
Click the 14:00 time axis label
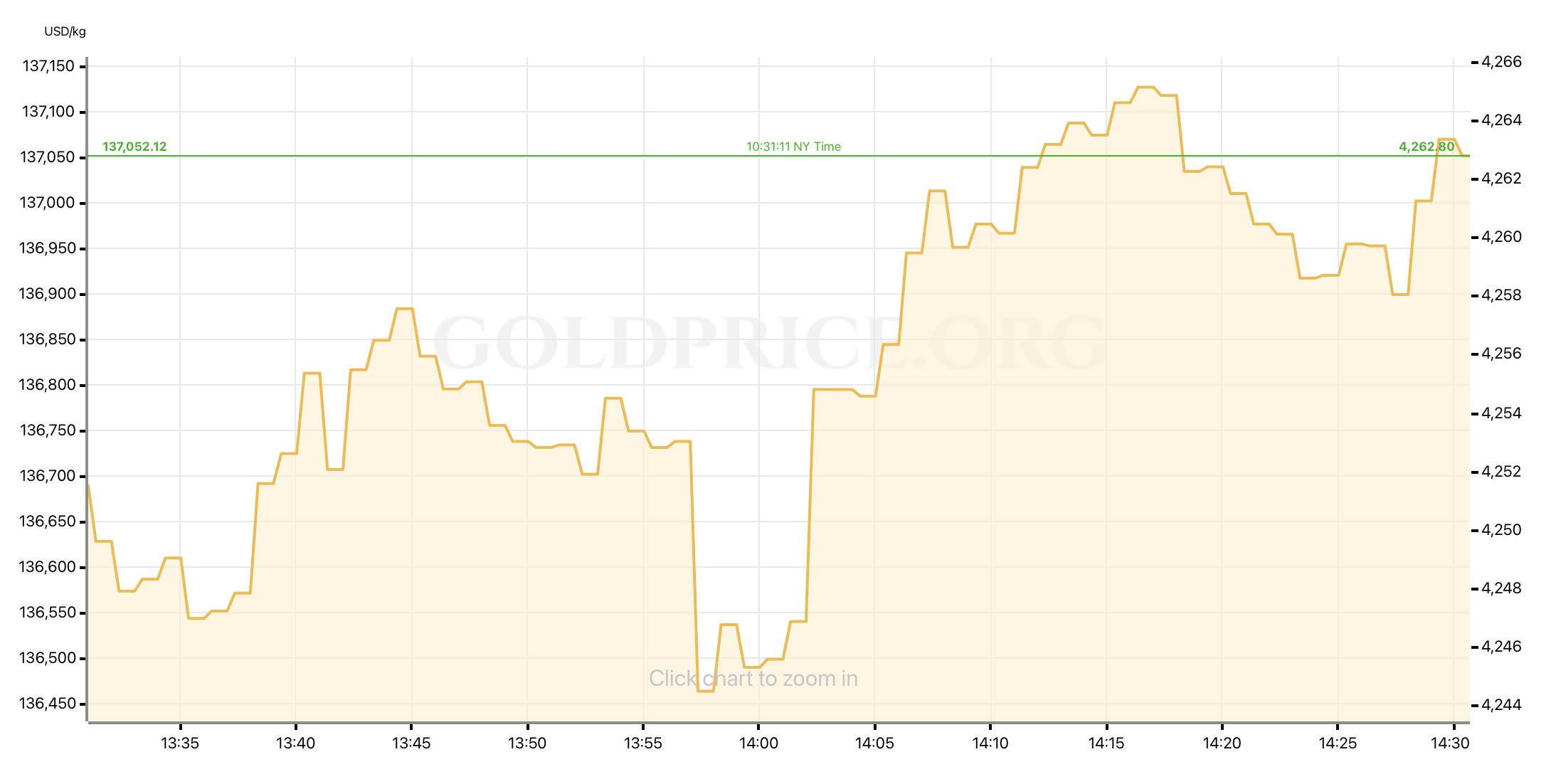758,743
